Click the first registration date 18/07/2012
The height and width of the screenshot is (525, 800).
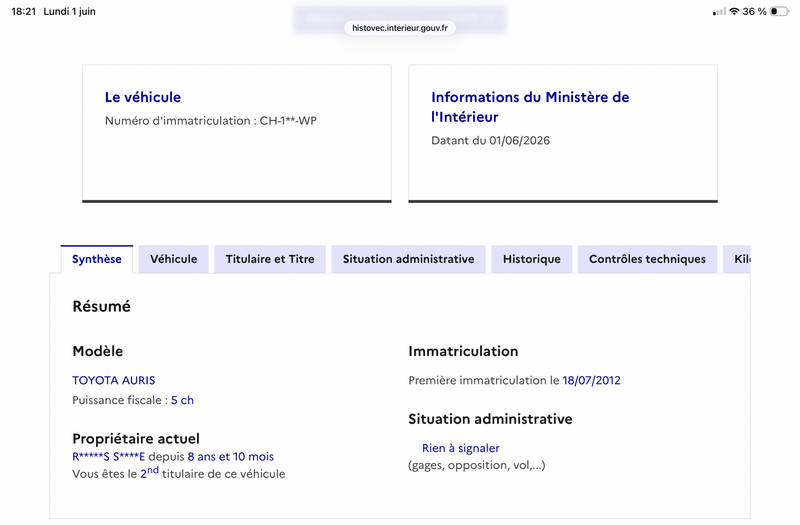coord(591,380)
